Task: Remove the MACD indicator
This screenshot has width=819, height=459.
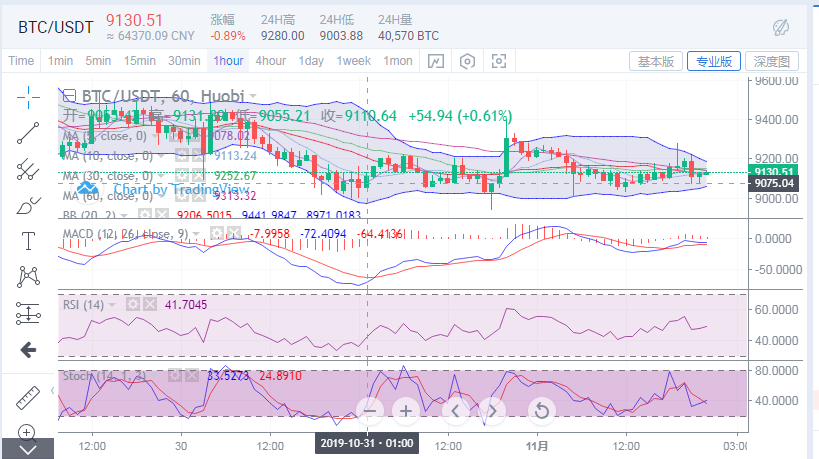Action: tap(233, 233)
